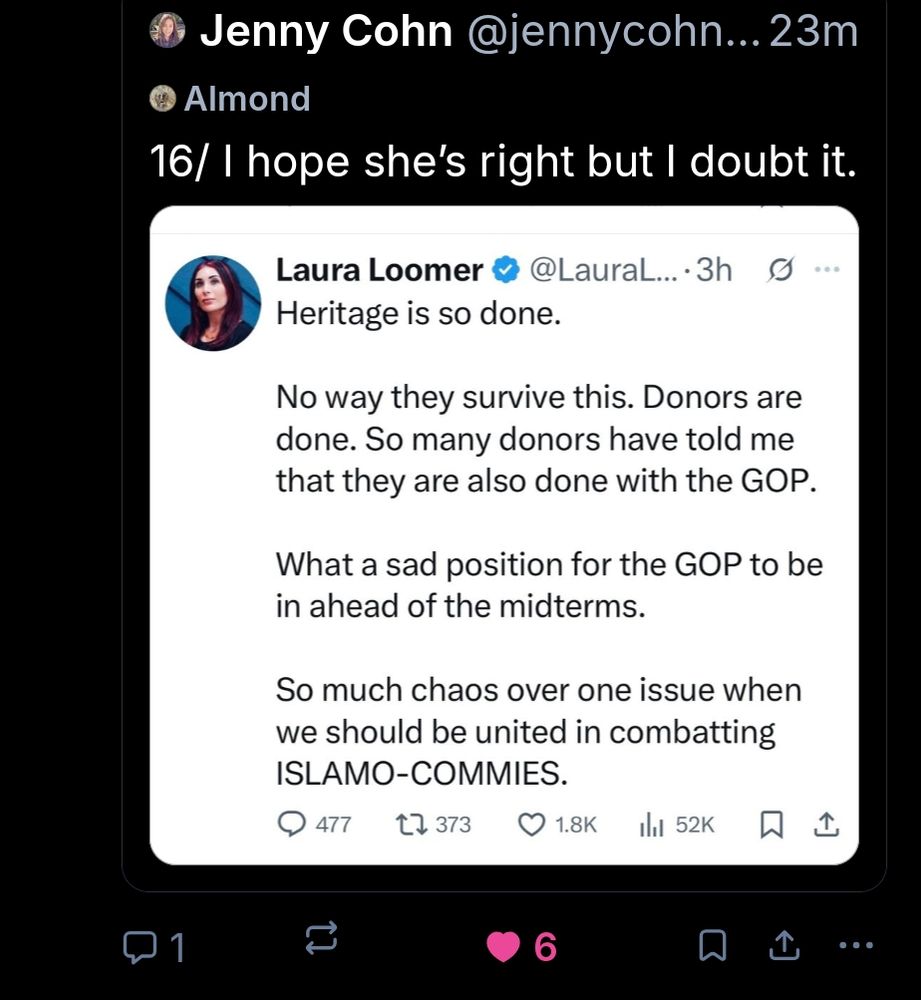The width and height of the screenshot is (921, 1000).
Task: Open the reply composer for Jenny Cohn's tweet
Action: pyautogui.click(x=142, y=943)
